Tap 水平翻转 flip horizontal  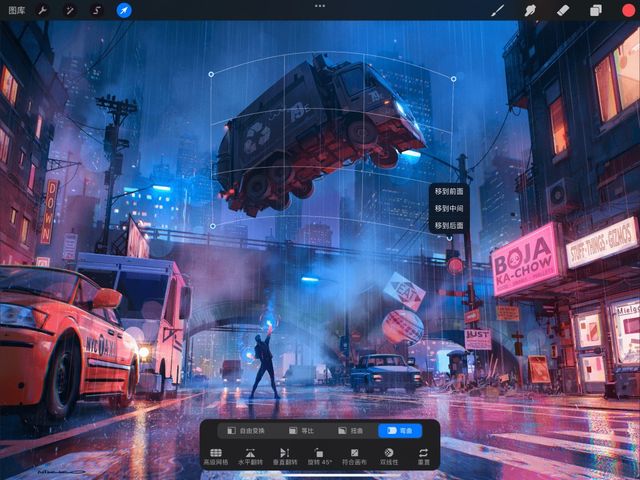pos(250,457)
